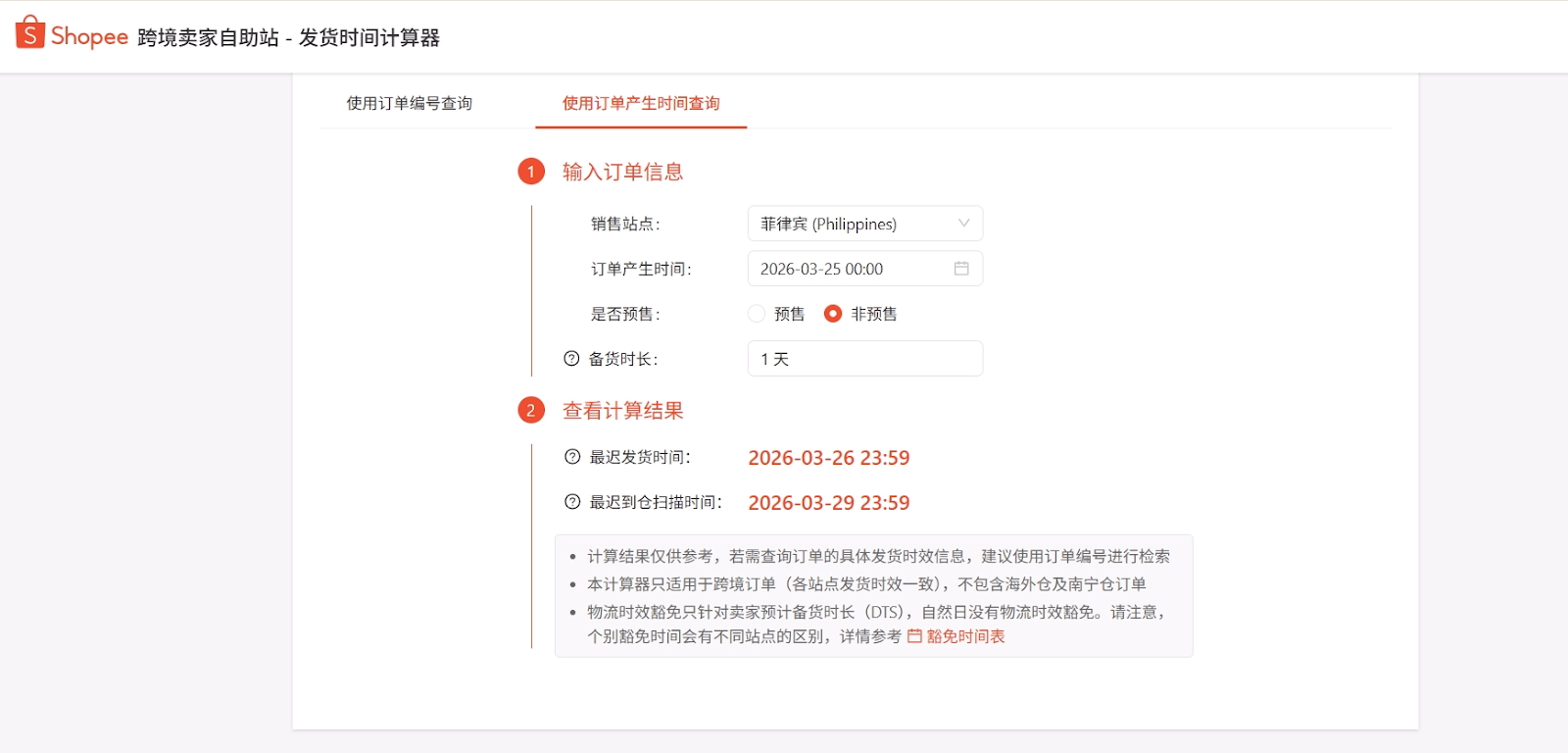Click the 销售站点 label
Viewport: 1568px width, 753px height.
tap(625, 224)
